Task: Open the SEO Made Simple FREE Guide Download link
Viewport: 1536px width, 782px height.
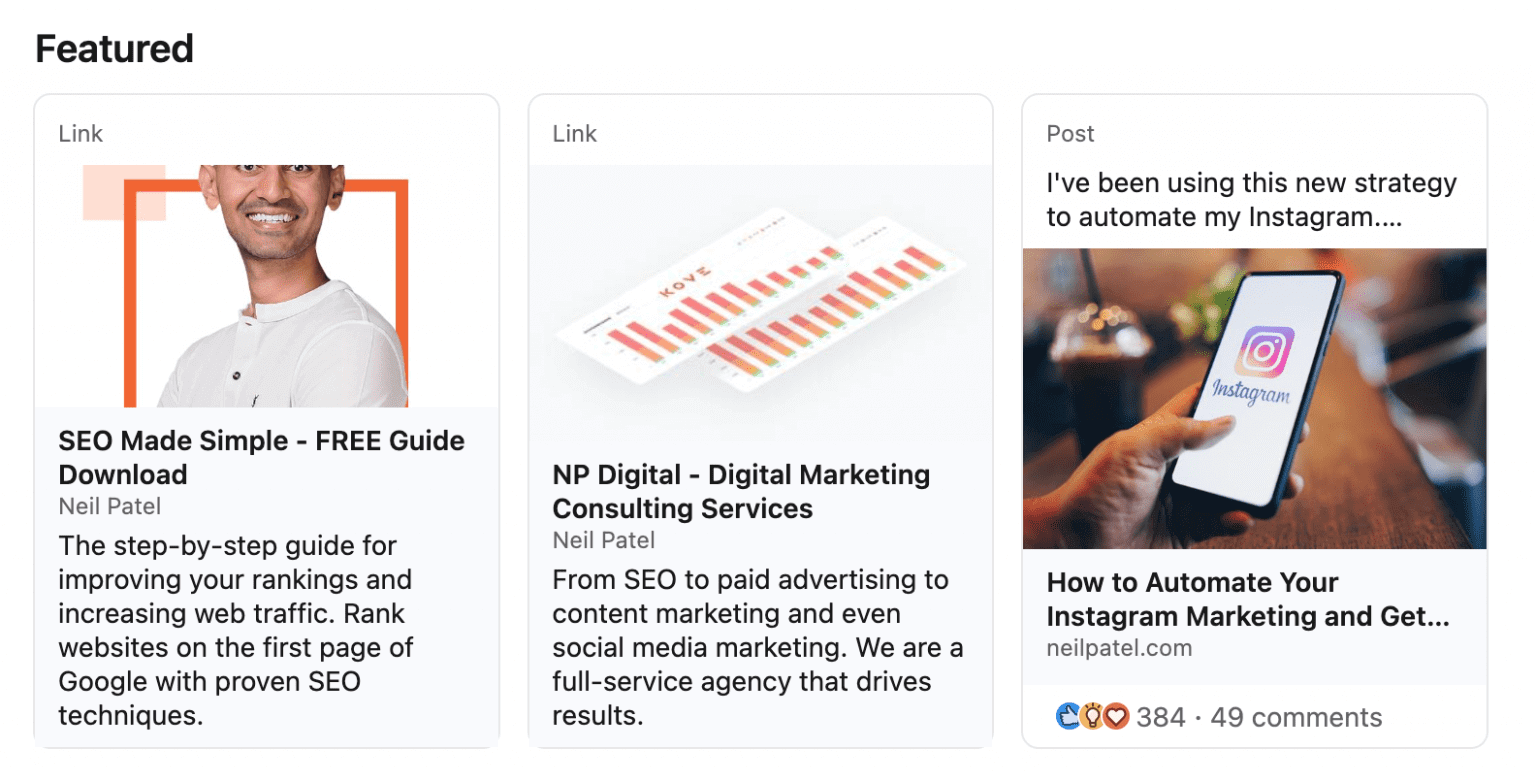Action: point(262,457)
